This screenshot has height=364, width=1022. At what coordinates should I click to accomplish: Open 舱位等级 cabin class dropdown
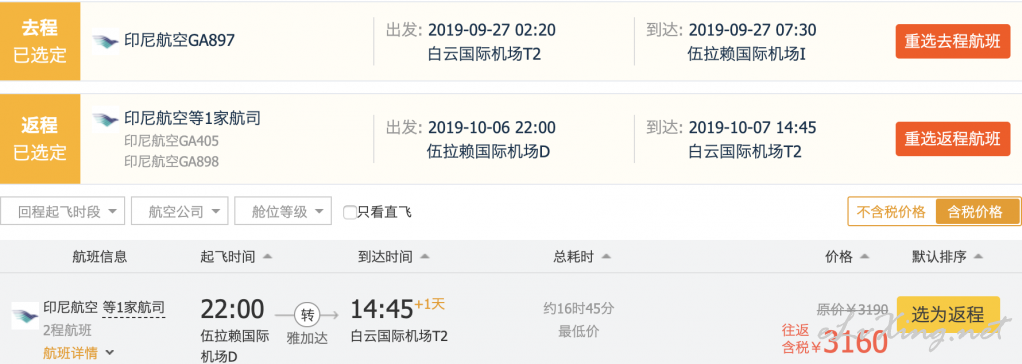point(283,211)
